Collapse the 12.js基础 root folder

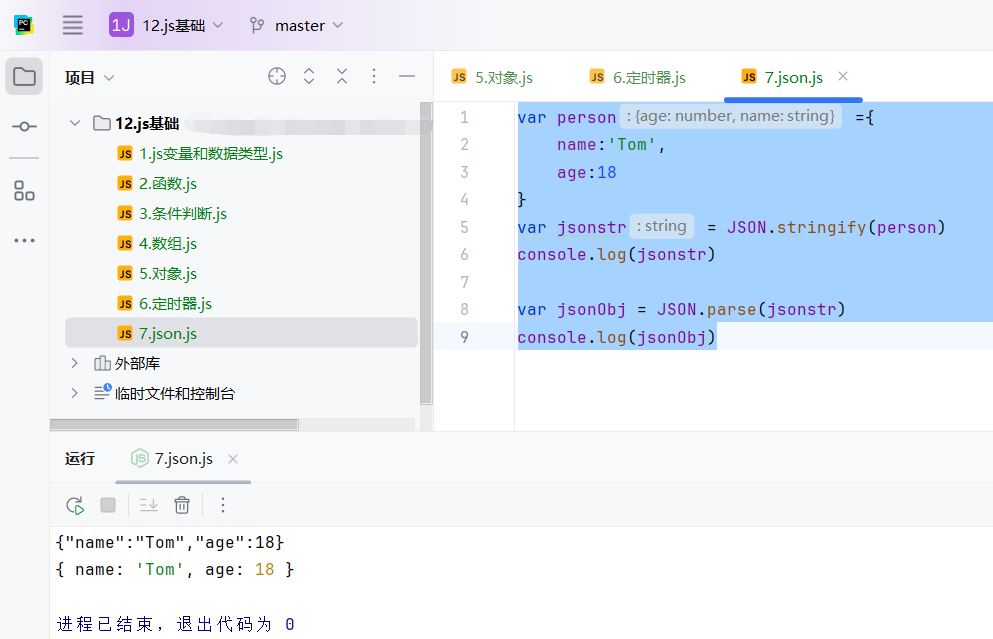(75, 123)
